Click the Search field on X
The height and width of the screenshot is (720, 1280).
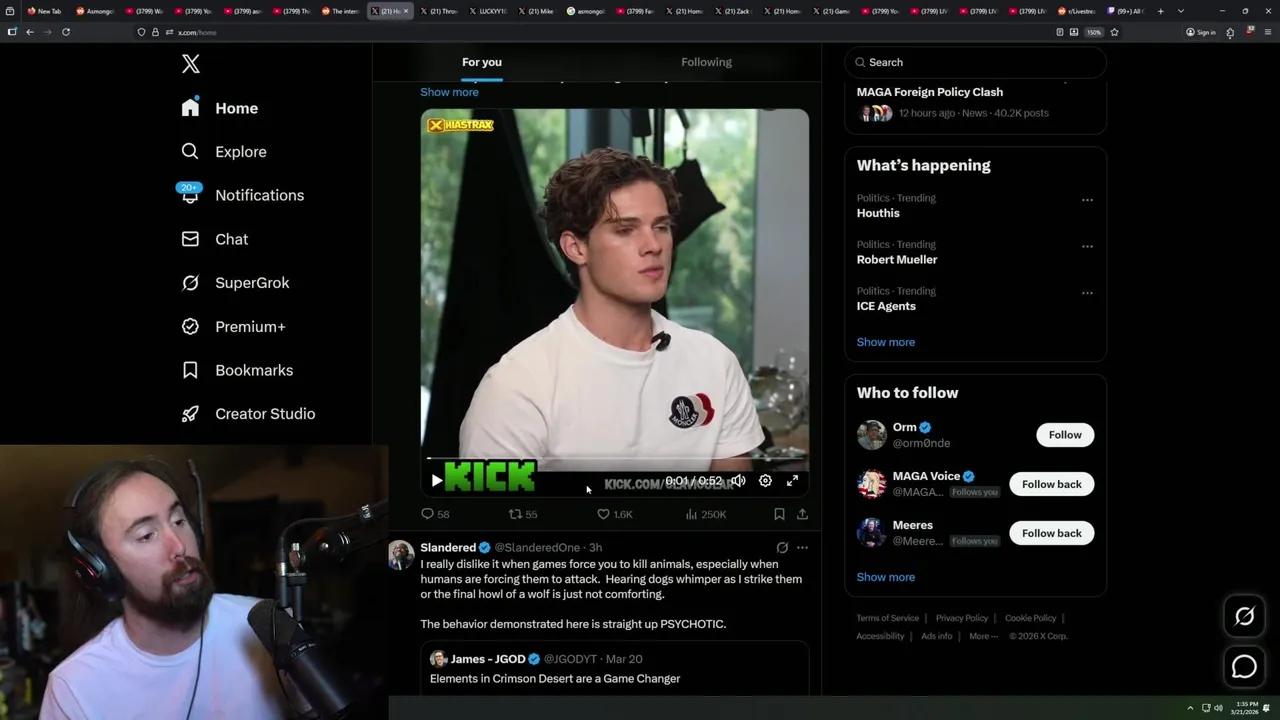click(x=976, y=62)
